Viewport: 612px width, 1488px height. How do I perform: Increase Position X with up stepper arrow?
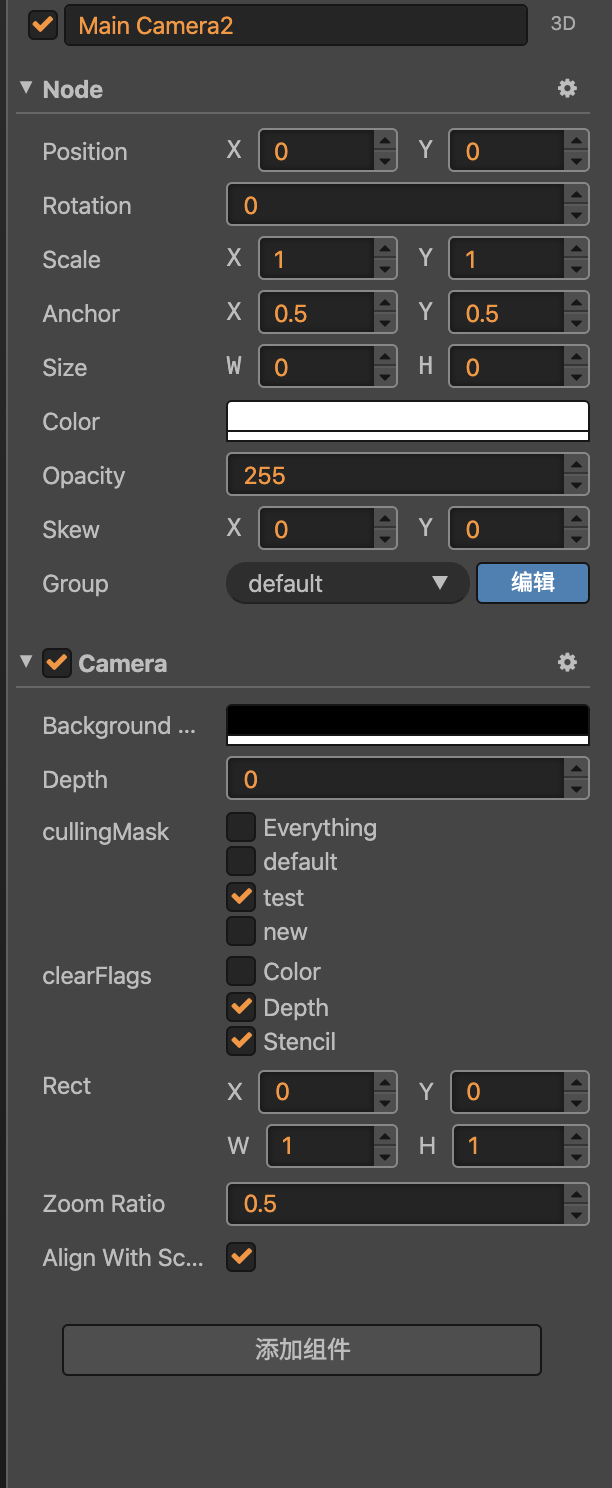[x=385, y=142]
